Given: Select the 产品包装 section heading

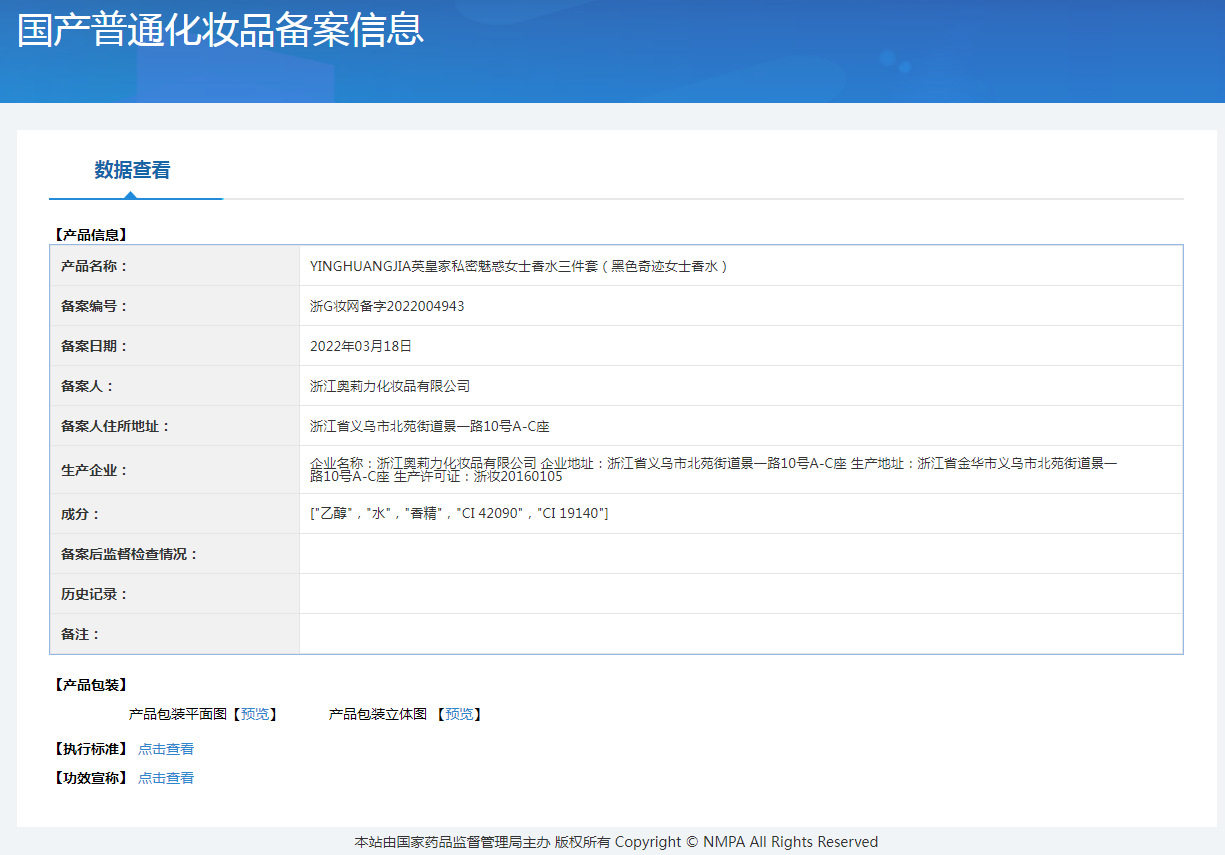Looking at the screenshot, I should tap(90, 685).
